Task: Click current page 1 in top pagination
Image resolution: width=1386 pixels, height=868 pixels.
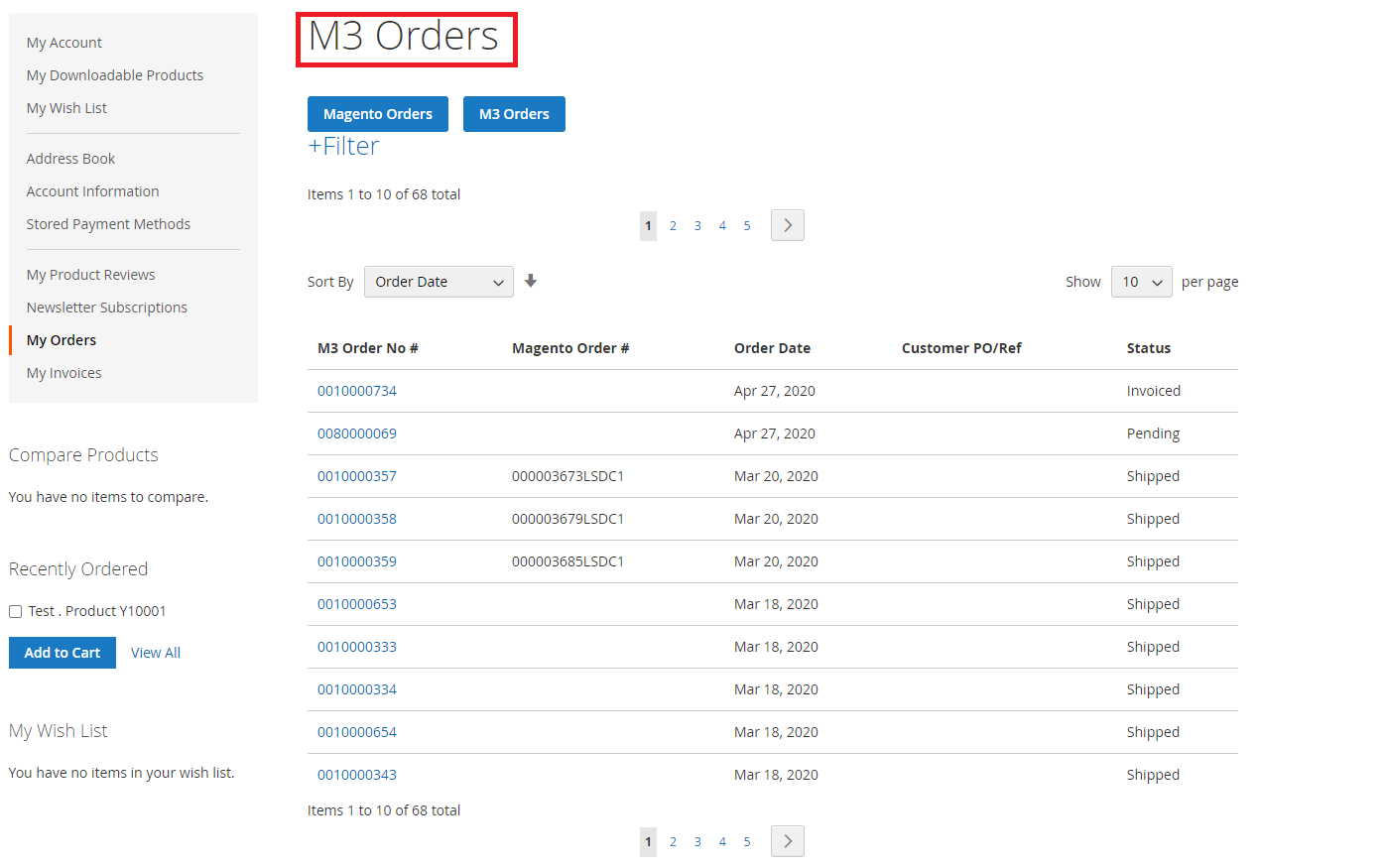Action: (x=648, y=226)
